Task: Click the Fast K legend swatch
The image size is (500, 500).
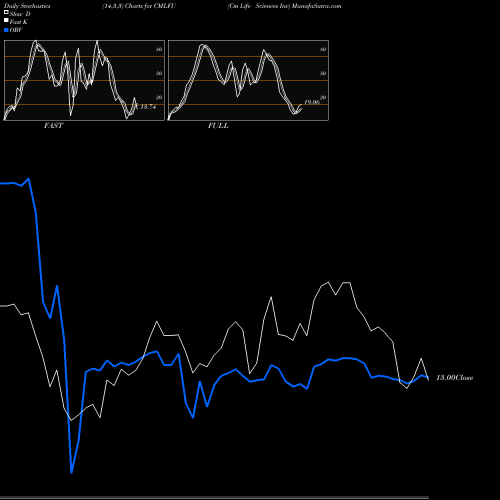Action: (x=6, y=21)
